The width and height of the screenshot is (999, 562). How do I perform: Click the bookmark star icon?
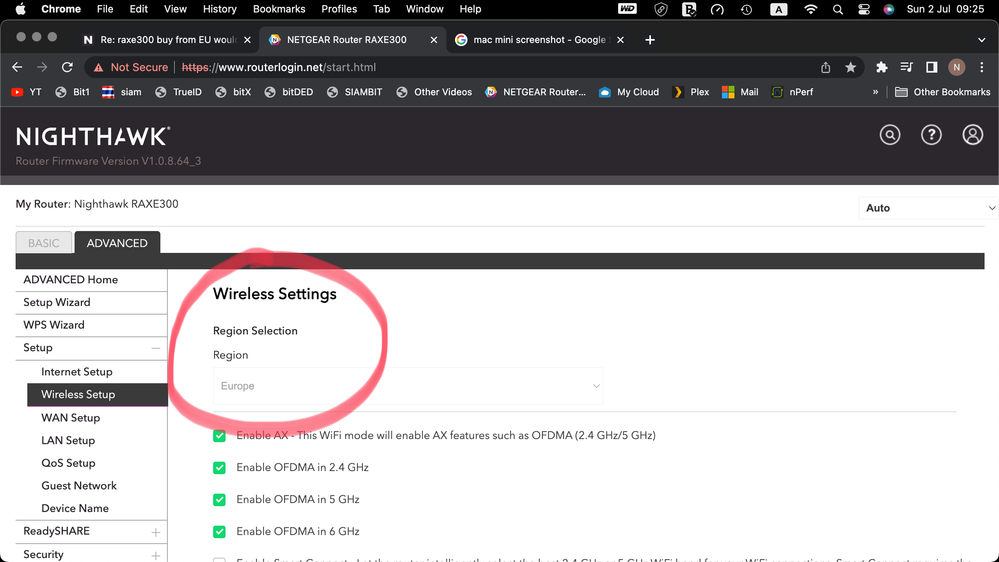pos(851,67)
